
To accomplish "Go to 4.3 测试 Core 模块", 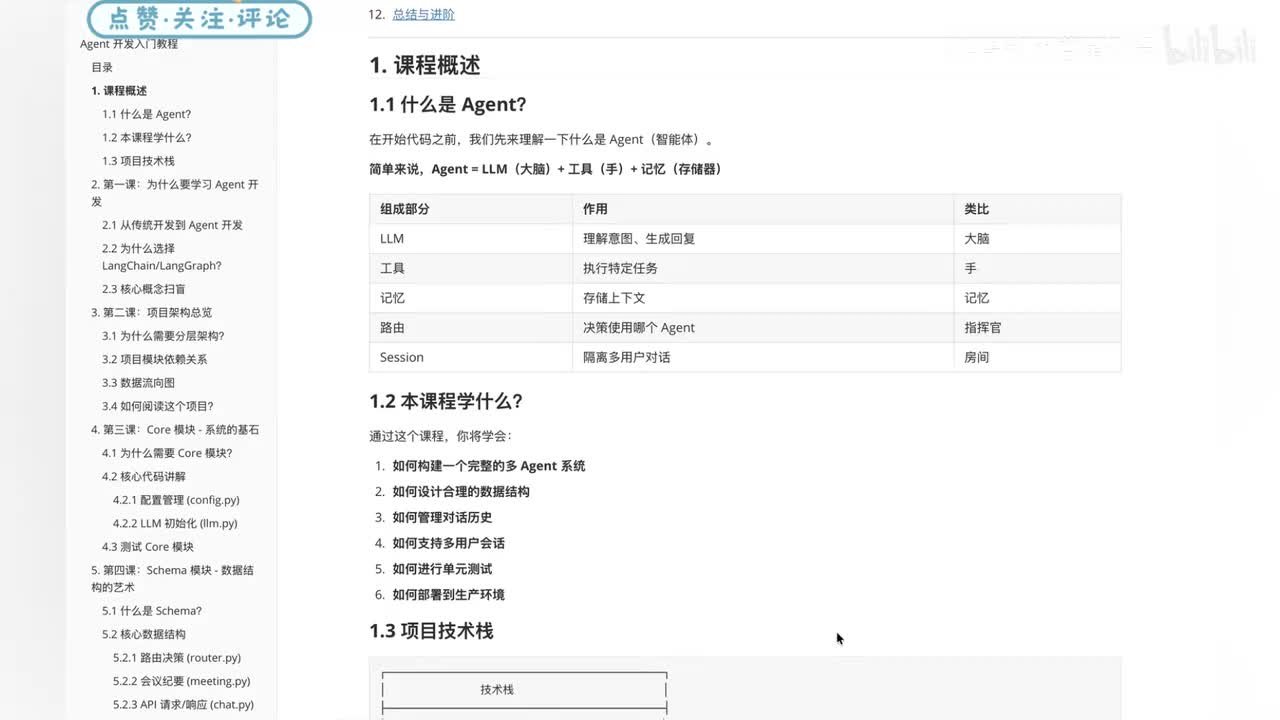I will (x=148, y=547).
